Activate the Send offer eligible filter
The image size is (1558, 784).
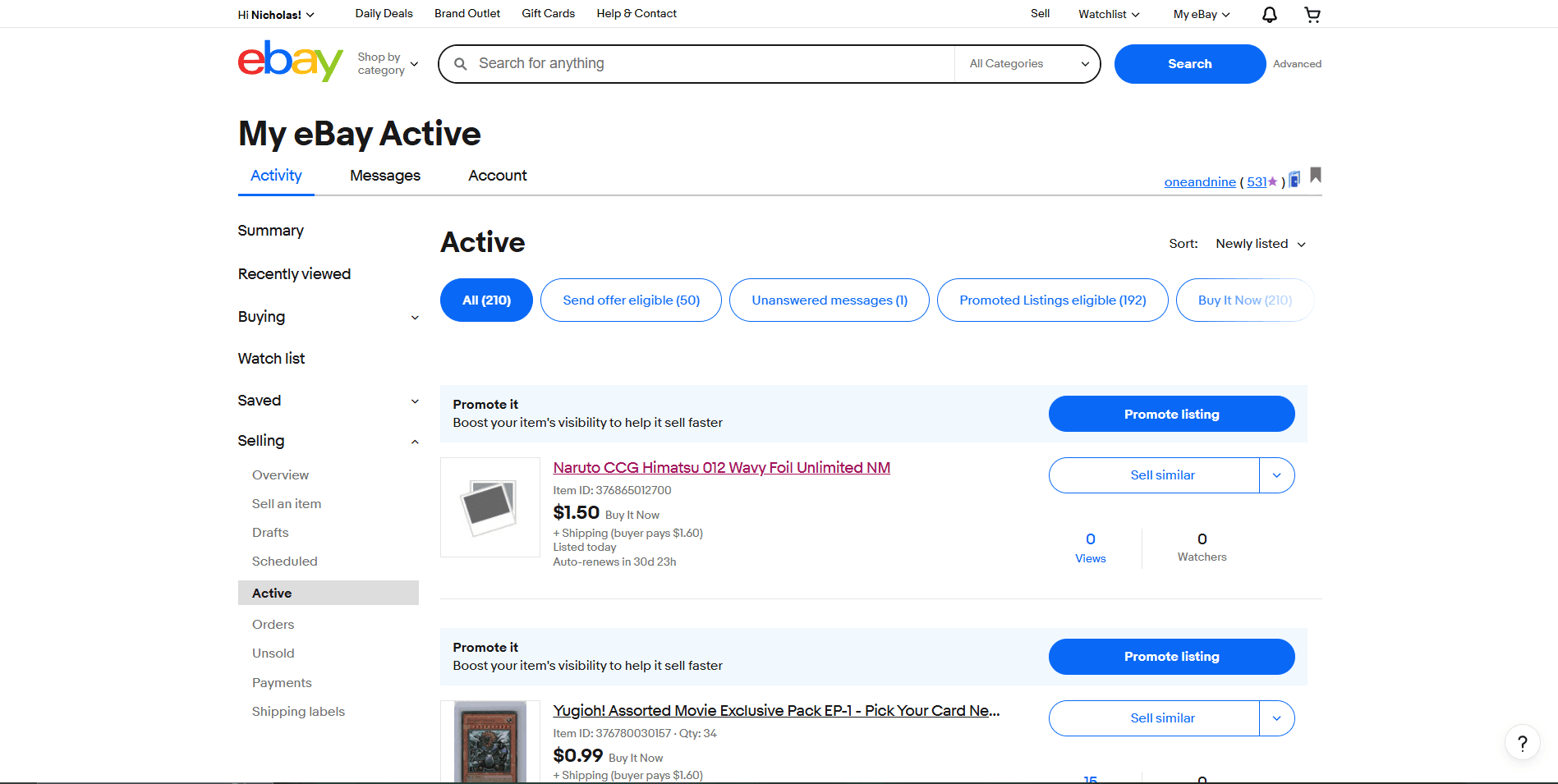coord(631,300)
